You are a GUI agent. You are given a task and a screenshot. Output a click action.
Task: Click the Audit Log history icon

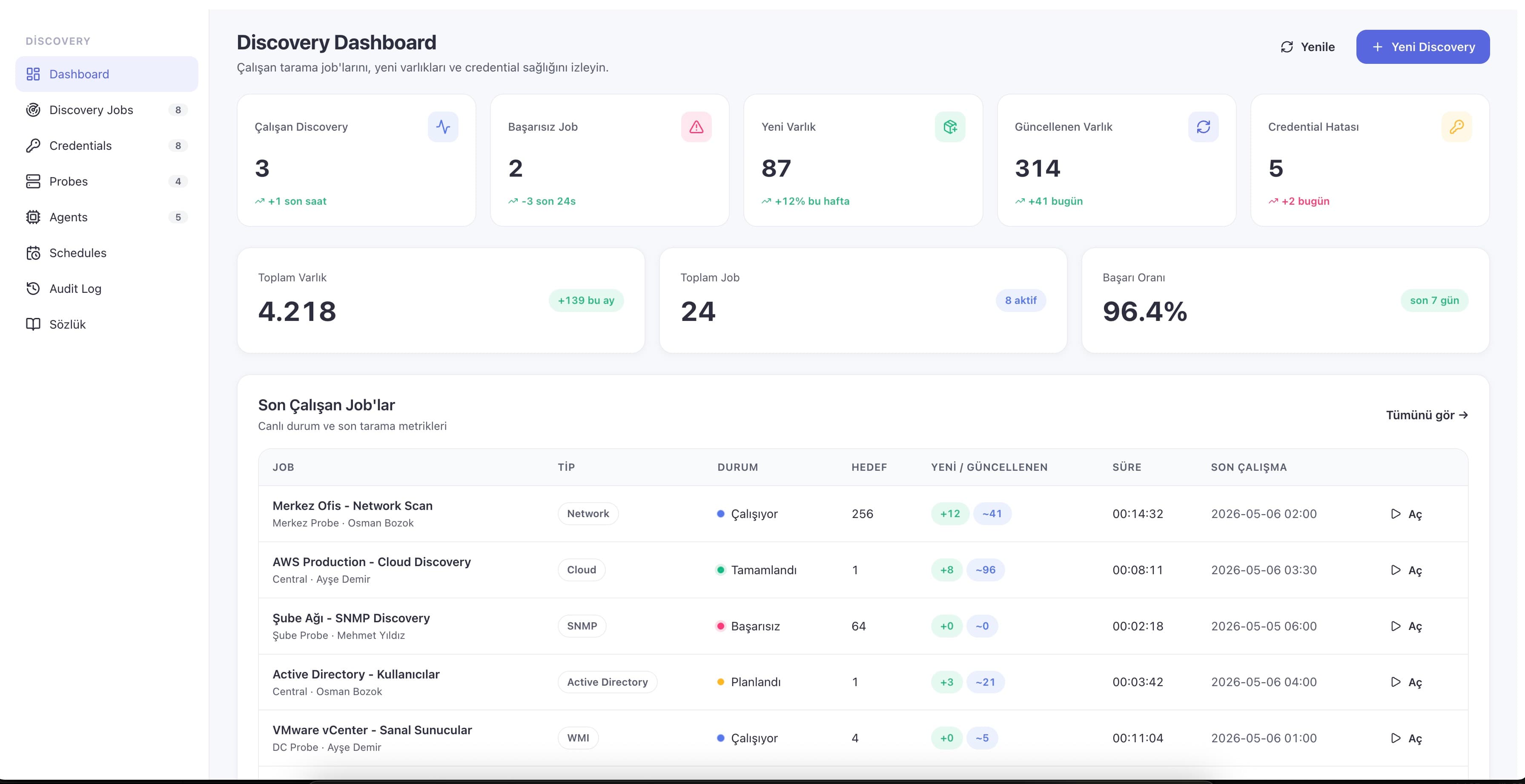pos(33,289)
